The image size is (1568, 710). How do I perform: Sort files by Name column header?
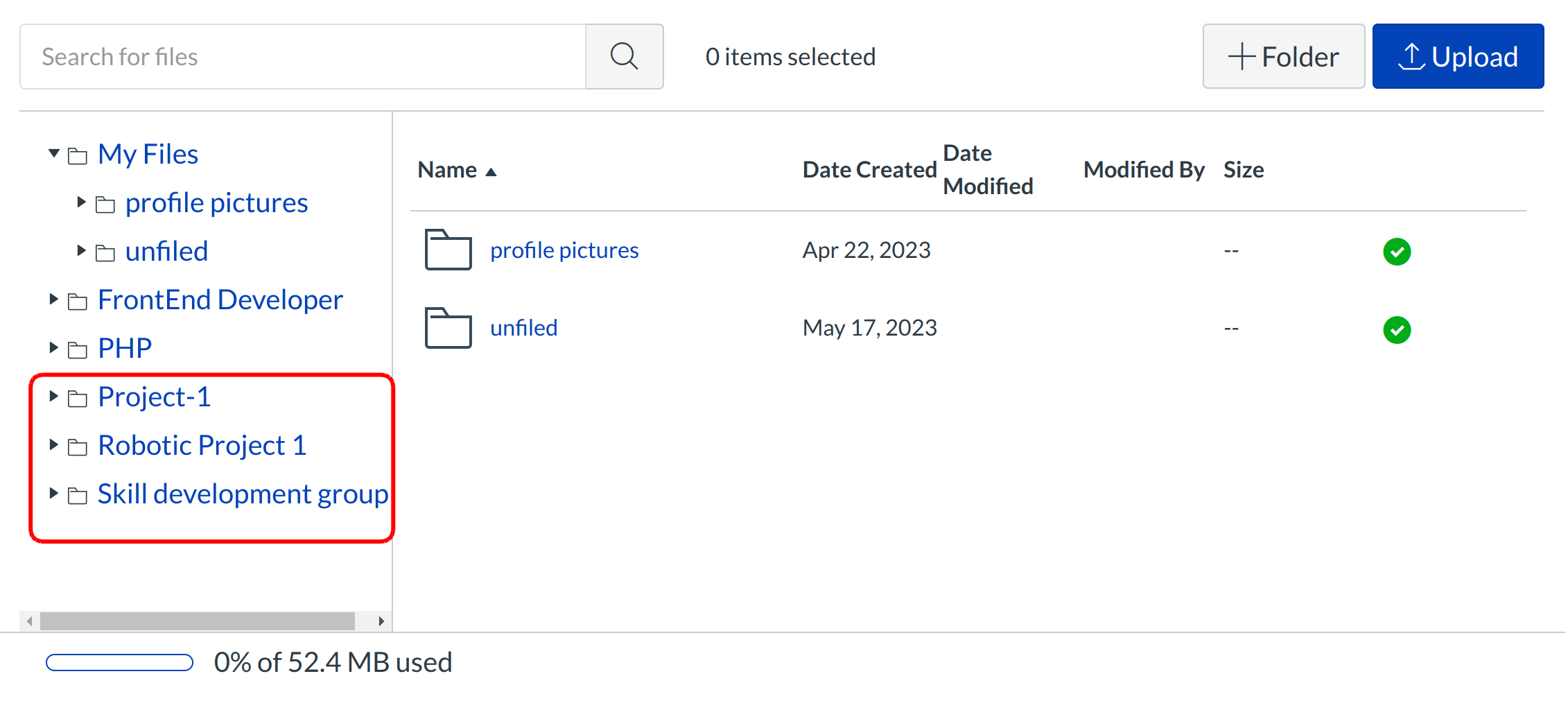coord(448,170)
